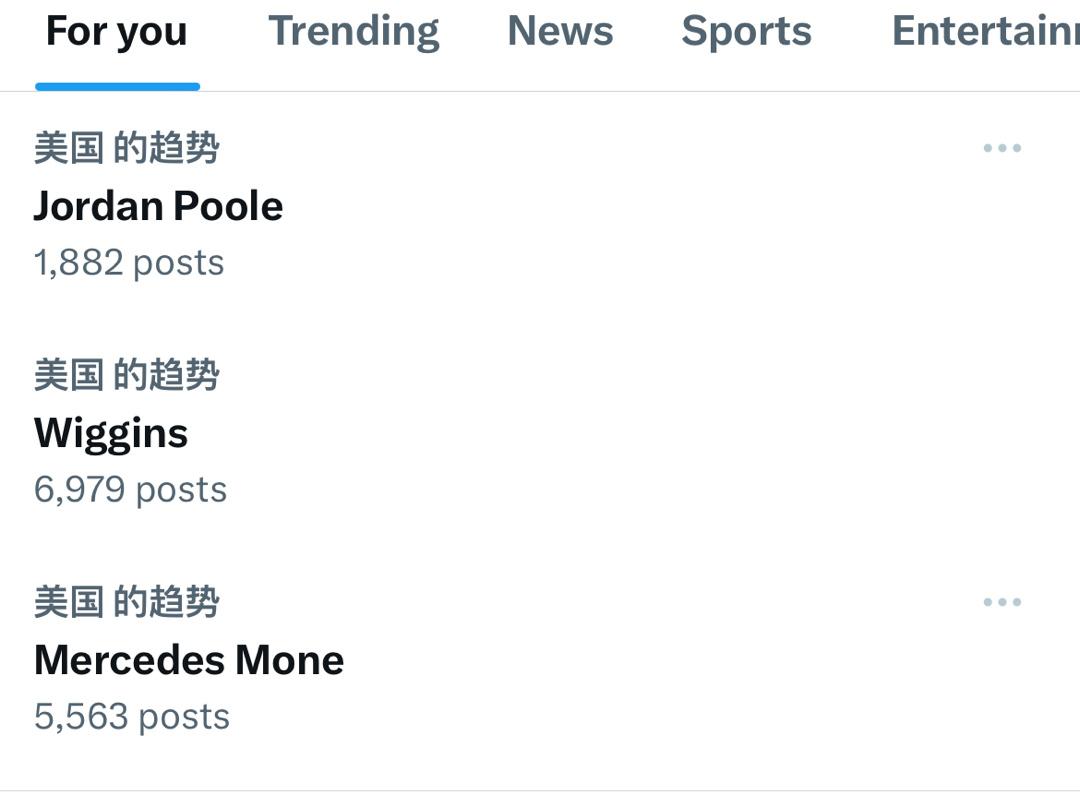Click the 5,563 posts count
The image size is (1080, 804).
pyautogui.click(x=132, y=717)
